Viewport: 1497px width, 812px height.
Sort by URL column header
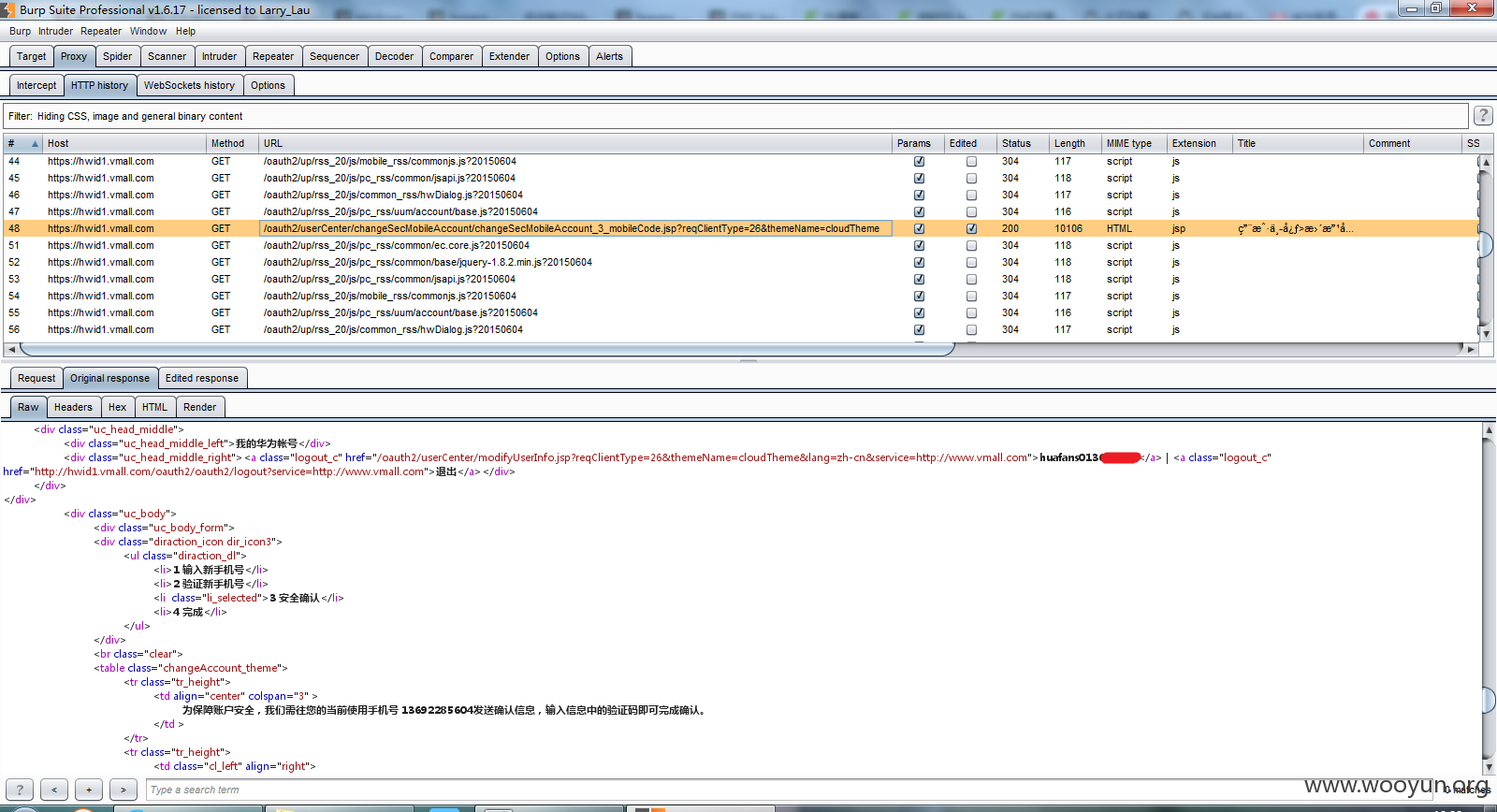click(575, 143)
